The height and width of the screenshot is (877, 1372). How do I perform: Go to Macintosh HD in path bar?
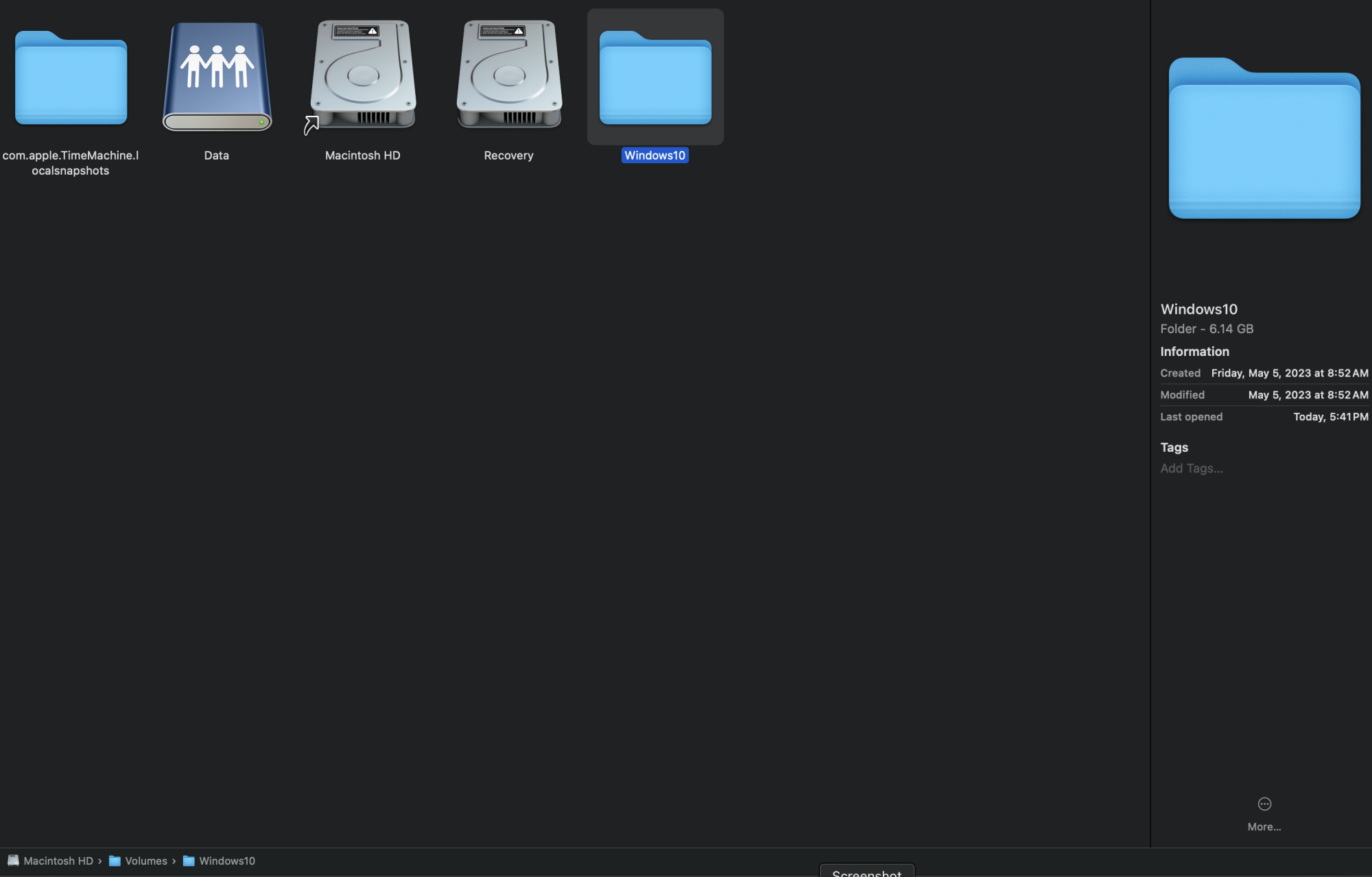58,861
